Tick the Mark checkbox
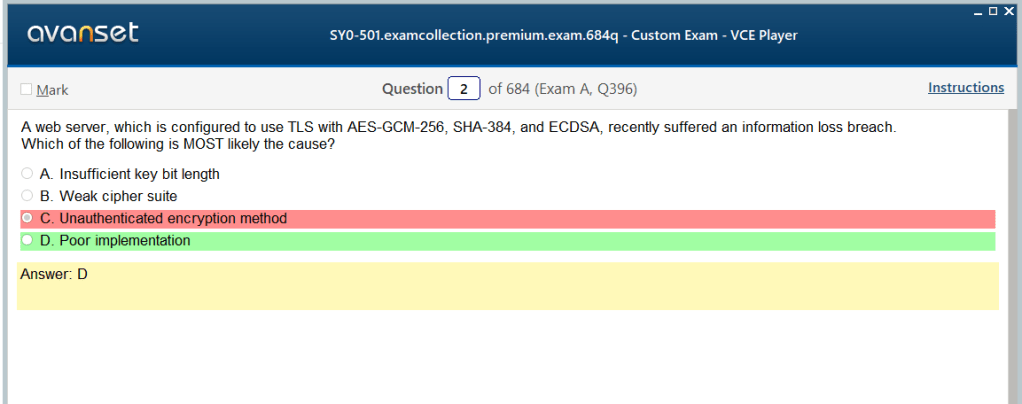Screen dimensions: 1022x404 pos(26,90)
